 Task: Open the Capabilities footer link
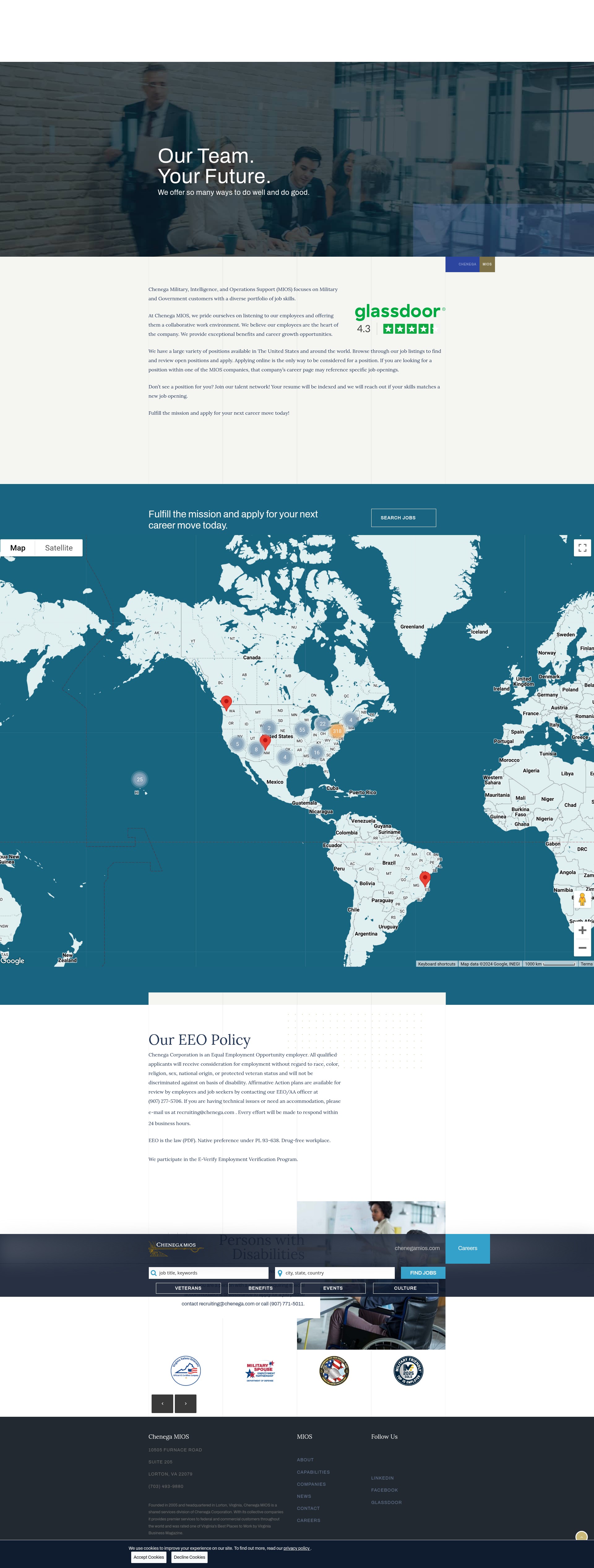click(313, 1472)
